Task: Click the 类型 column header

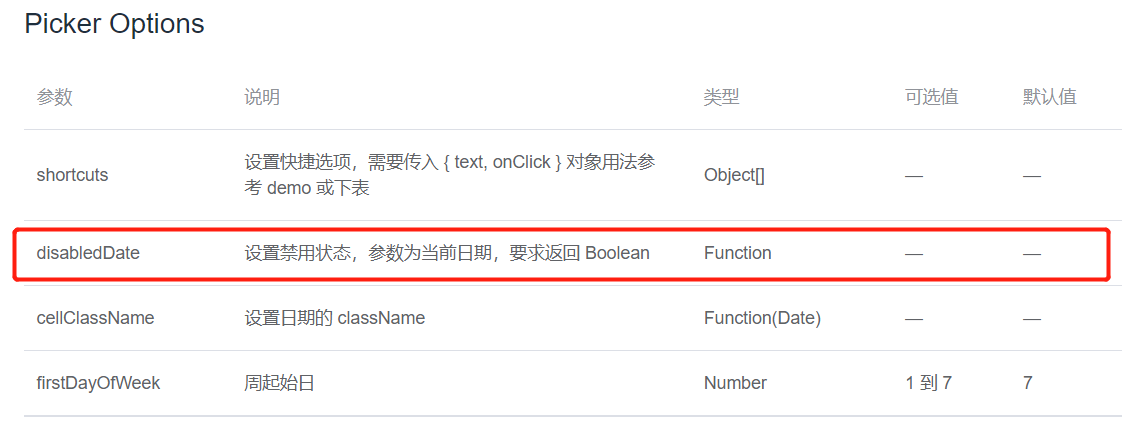Action: (x=722, y=97)
